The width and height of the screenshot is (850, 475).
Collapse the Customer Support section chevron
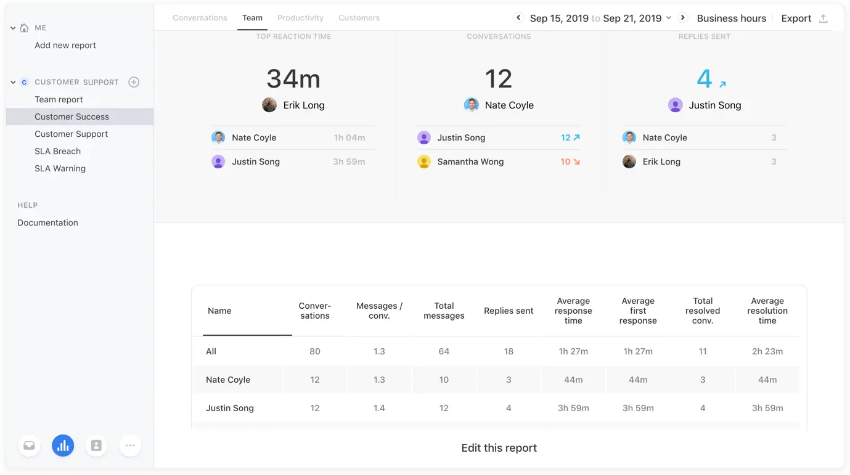(12, 82)
